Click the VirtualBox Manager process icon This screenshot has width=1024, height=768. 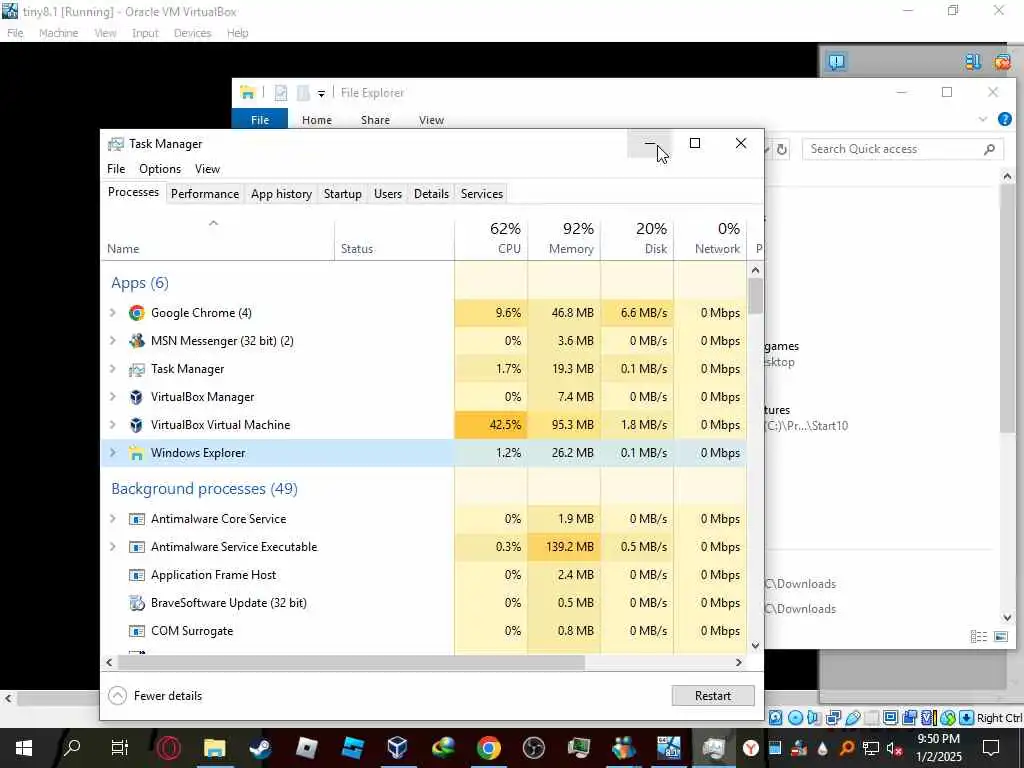[x=136, y=397]
